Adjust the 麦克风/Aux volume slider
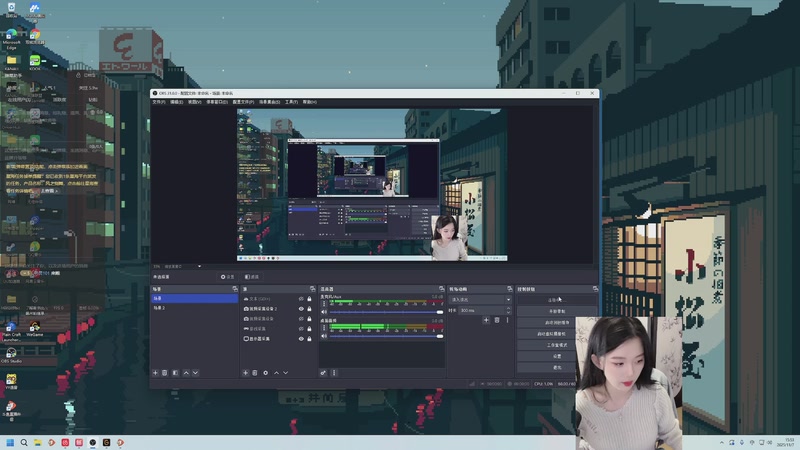The width and height of the screenshot is (800, 450). 386,312
